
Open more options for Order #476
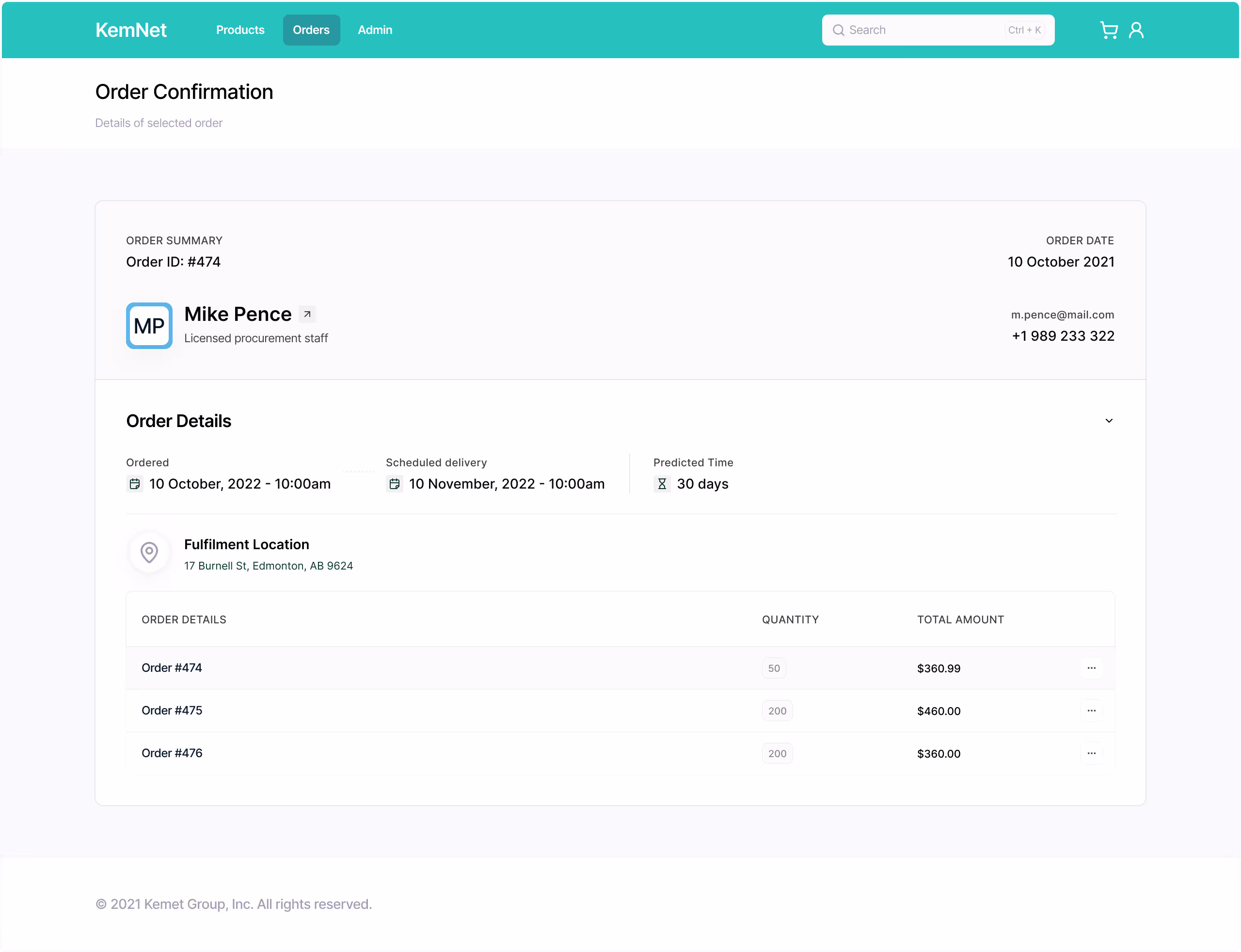click(1091, 753)
